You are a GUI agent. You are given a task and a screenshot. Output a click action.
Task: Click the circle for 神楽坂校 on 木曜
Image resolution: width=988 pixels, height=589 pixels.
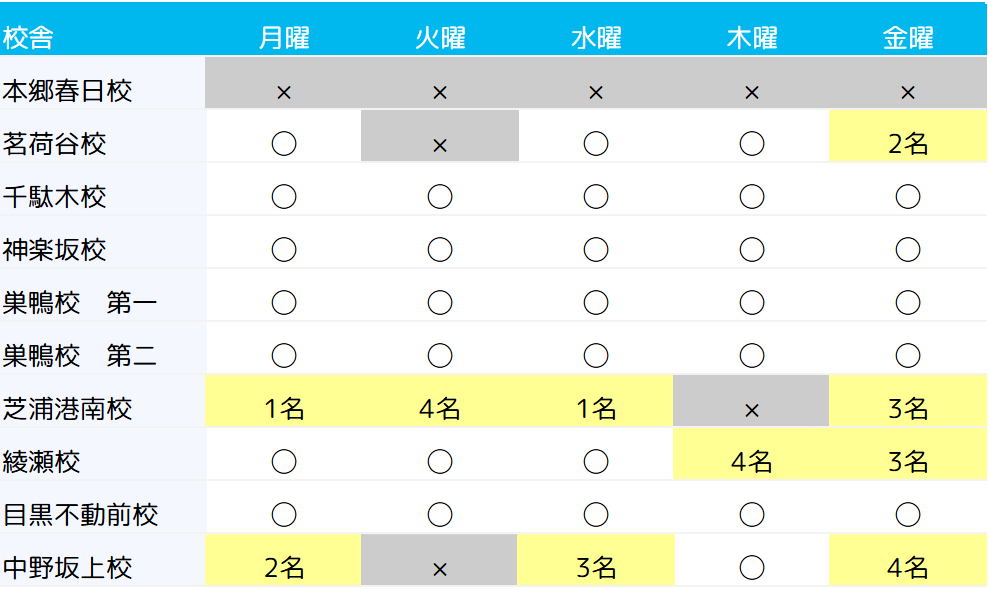tap(752, 249)
